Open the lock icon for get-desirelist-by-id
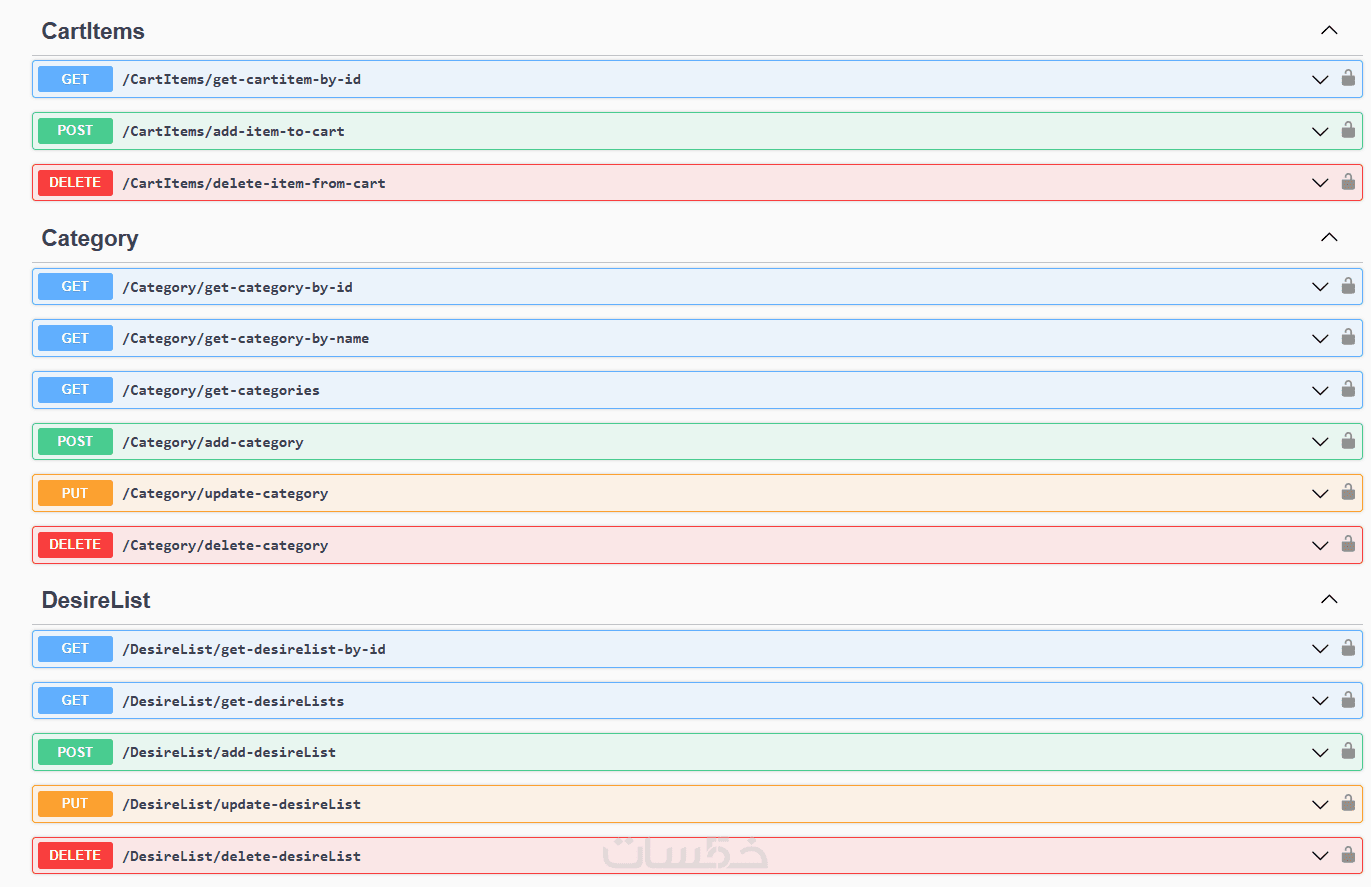Screen dimensions: 1371x887 (1348, 648)
